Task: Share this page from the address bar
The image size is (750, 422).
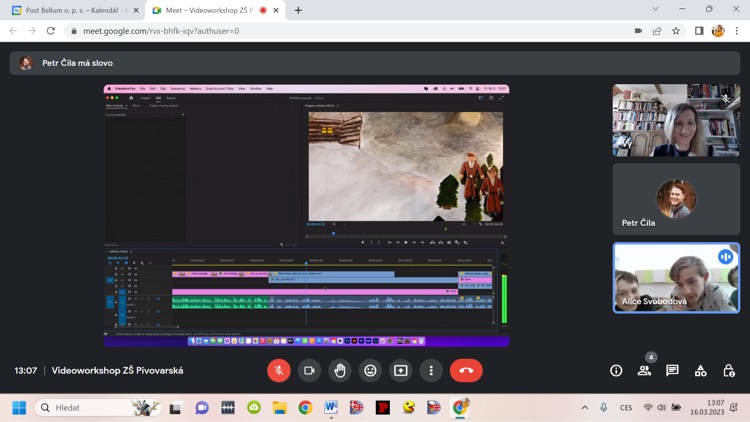Action: [657, 31]
